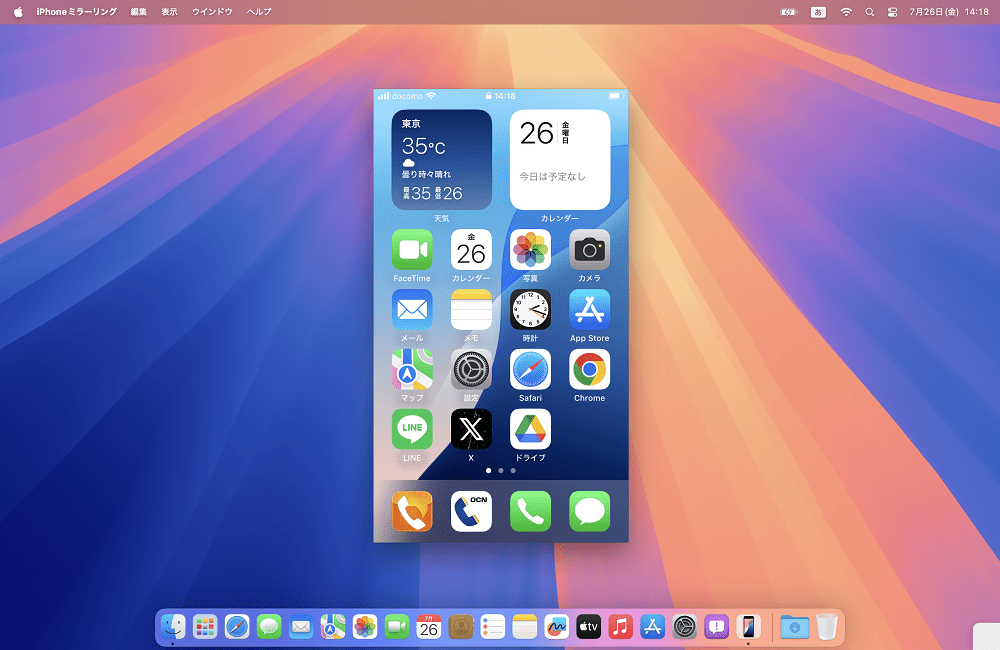Open Music from the Mac Dock
Screen dimensions: 1000x650
pos(621,627)
